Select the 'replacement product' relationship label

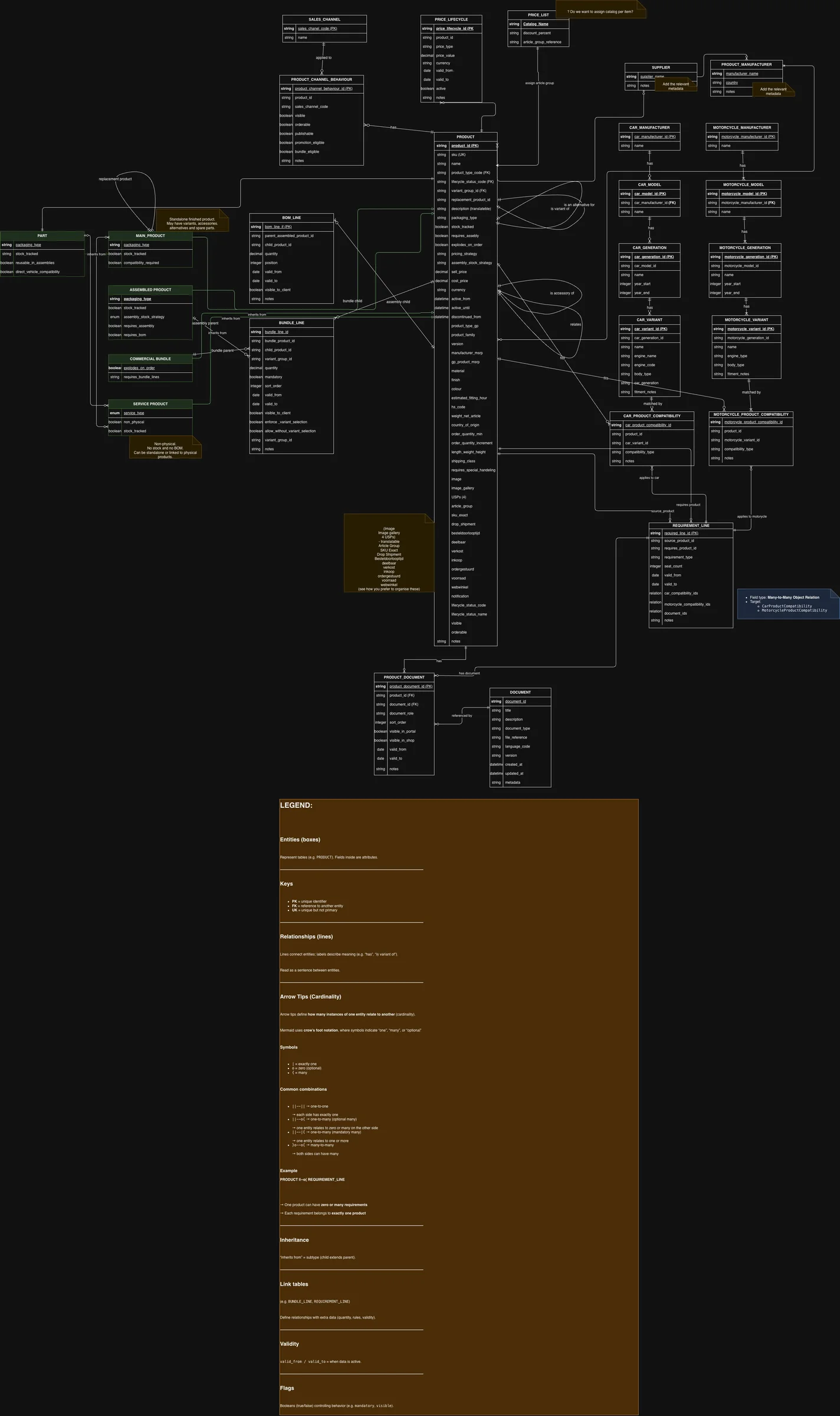[115, 179]
